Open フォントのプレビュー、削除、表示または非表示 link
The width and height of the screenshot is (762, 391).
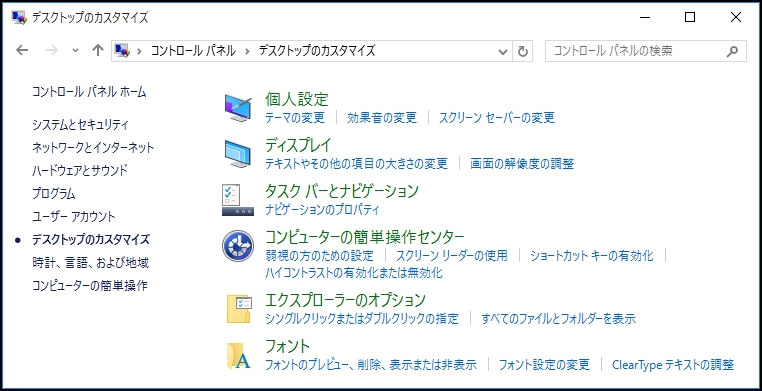click(371, 365)
